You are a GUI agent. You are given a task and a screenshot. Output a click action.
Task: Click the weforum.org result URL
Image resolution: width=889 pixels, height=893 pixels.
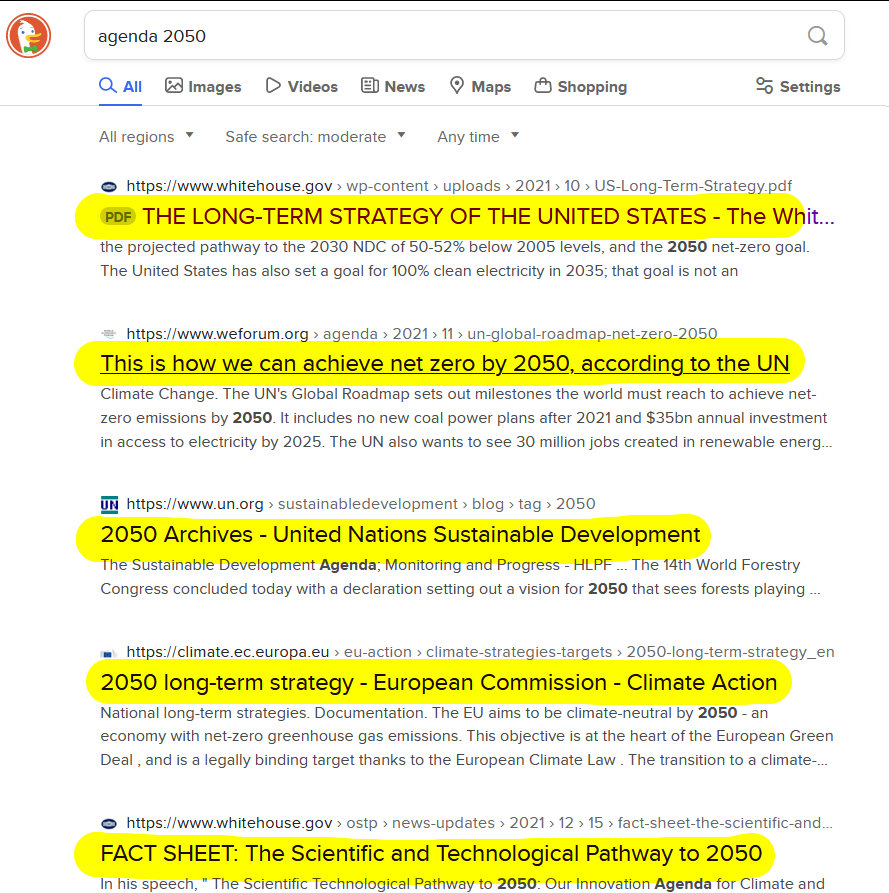click(x=421, y=334)
